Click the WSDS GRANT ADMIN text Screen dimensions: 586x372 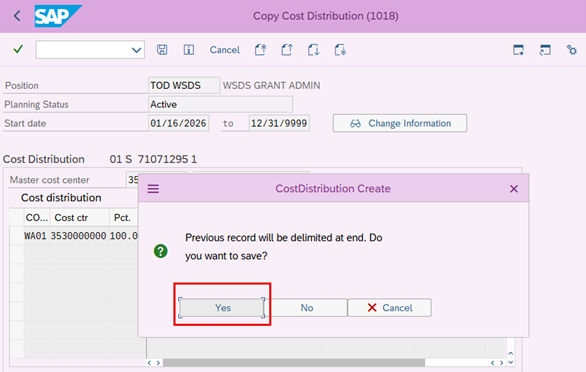click(x=271, y=86)
